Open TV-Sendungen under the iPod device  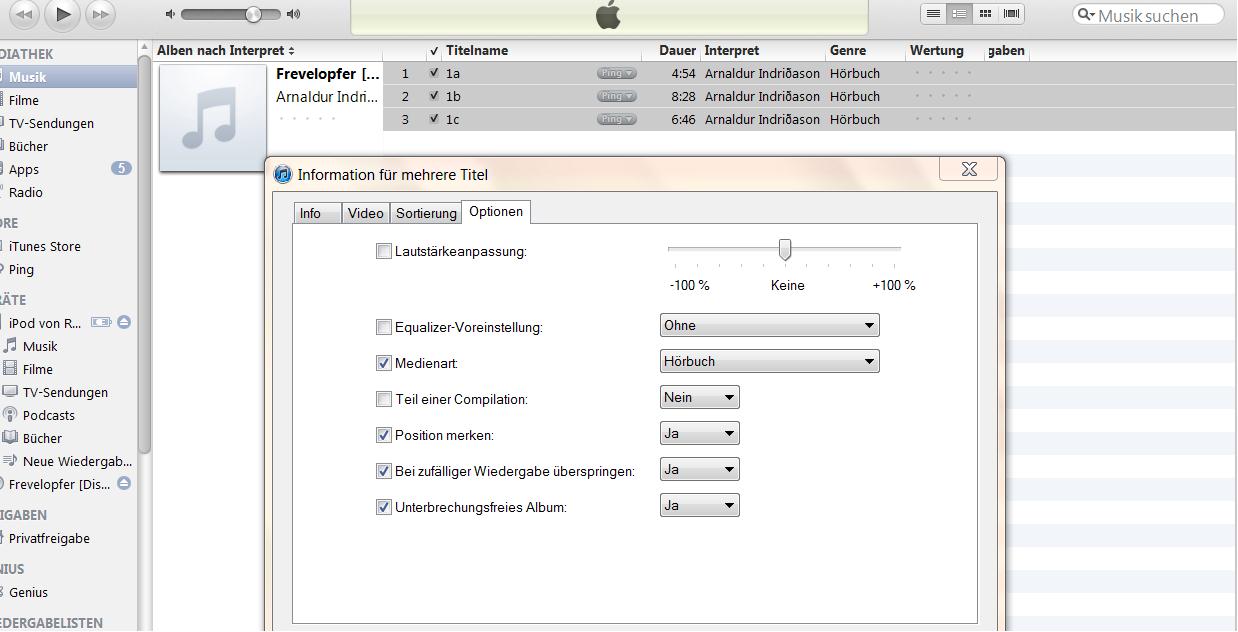[65, 392]
